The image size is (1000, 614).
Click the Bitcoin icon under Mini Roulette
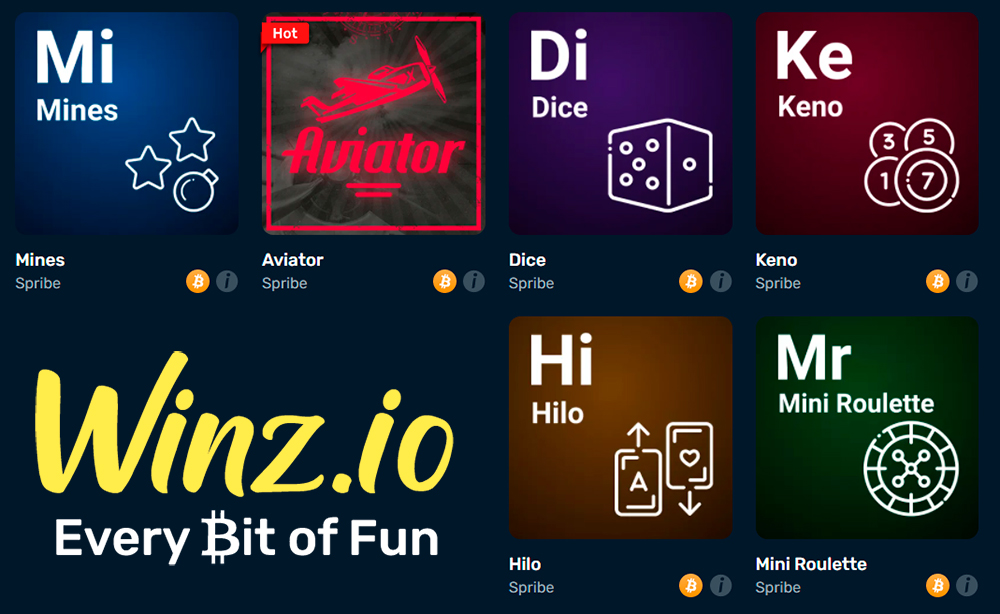click(x=938, y=585)
